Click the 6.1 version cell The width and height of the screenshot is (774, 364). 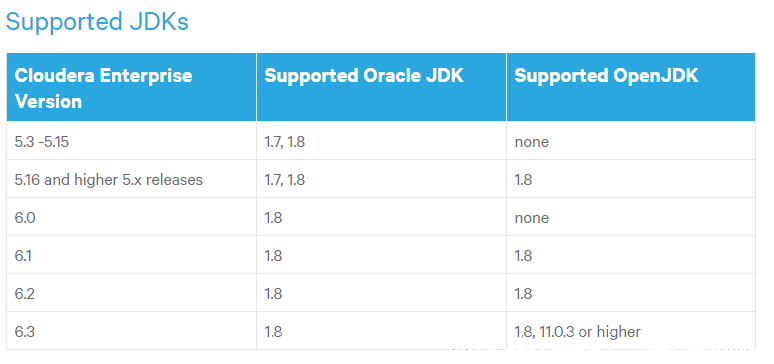pyautogui.click(x=131, y=255)
